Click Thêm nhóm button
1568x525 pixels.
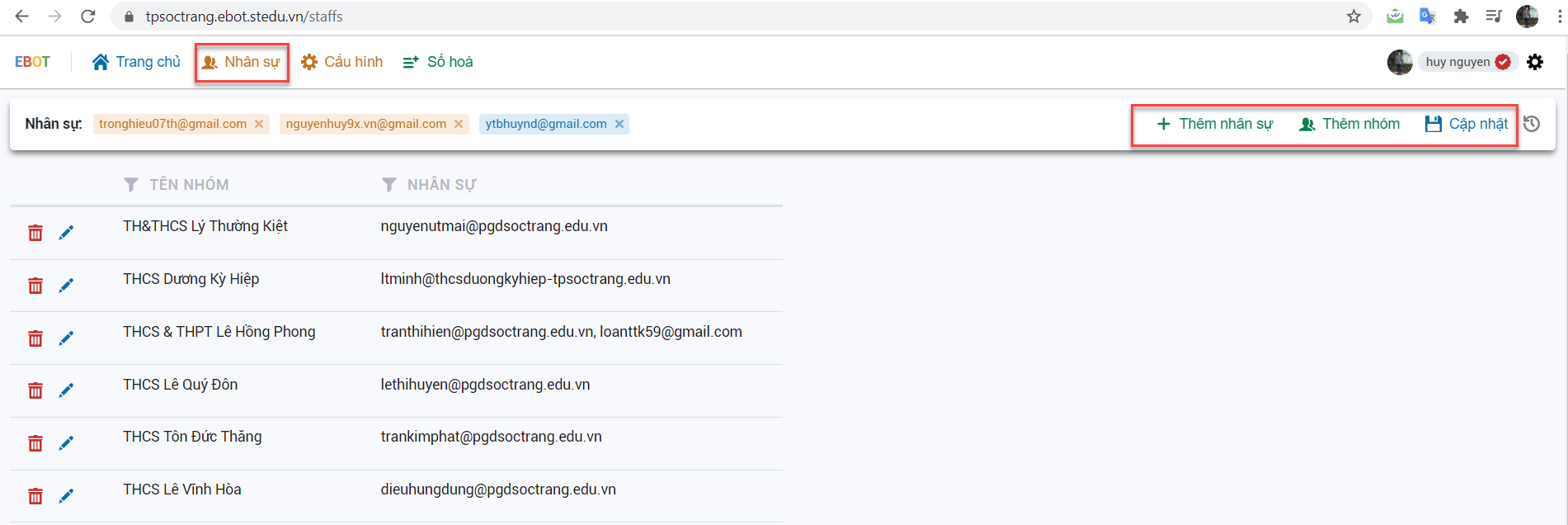(1349, 124)
